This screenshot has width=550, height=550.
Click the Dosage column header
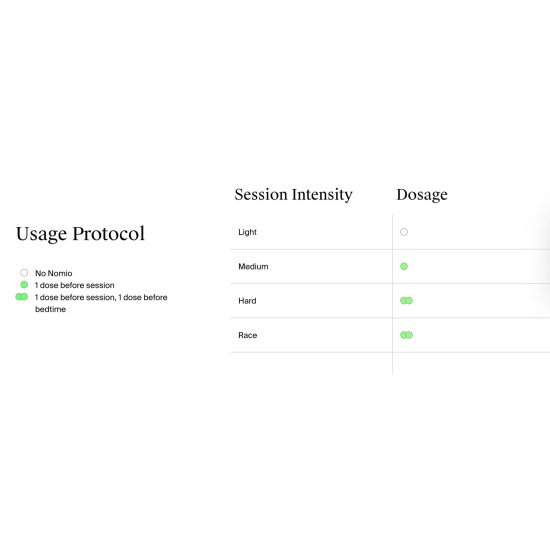[422, 195]
